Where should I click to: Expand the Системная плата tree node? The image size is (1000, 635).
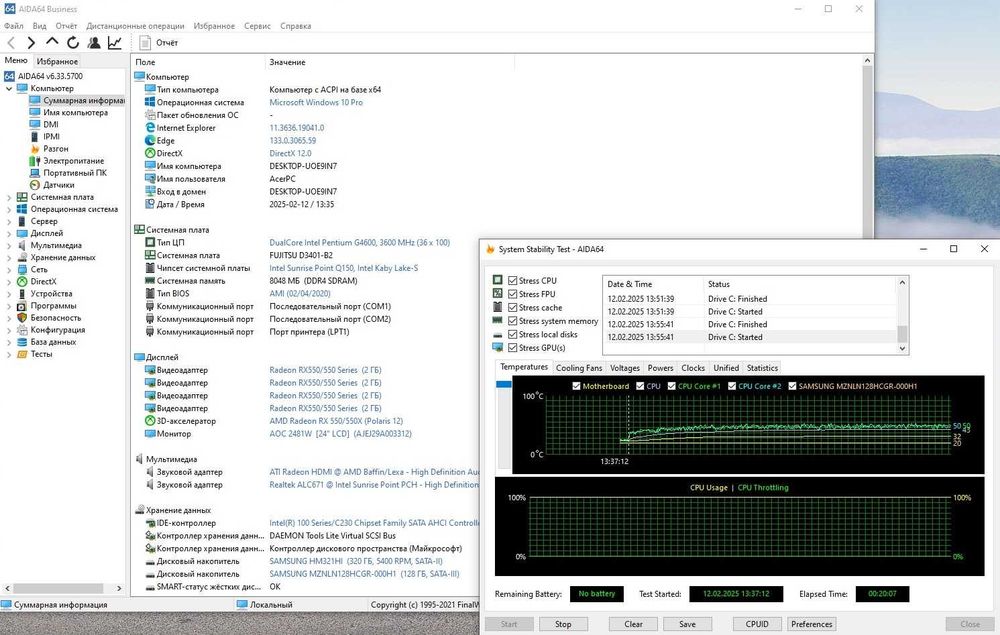9,198
